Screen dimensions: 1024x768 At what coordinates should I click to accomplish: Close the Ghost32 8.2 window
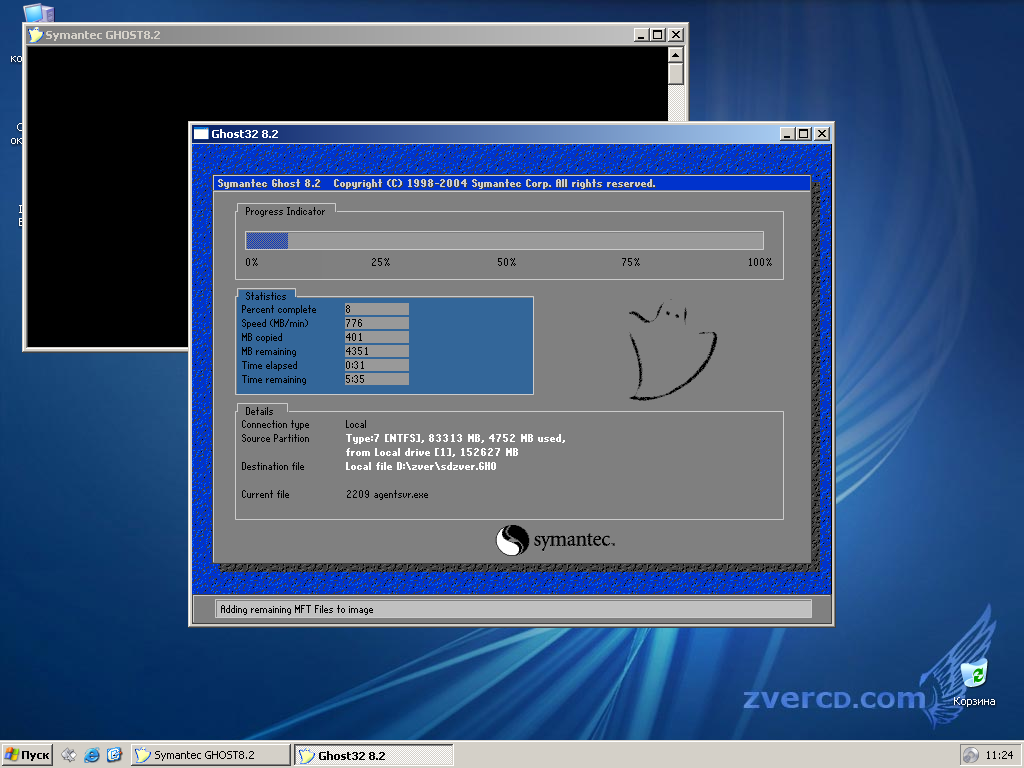(822, 134)
